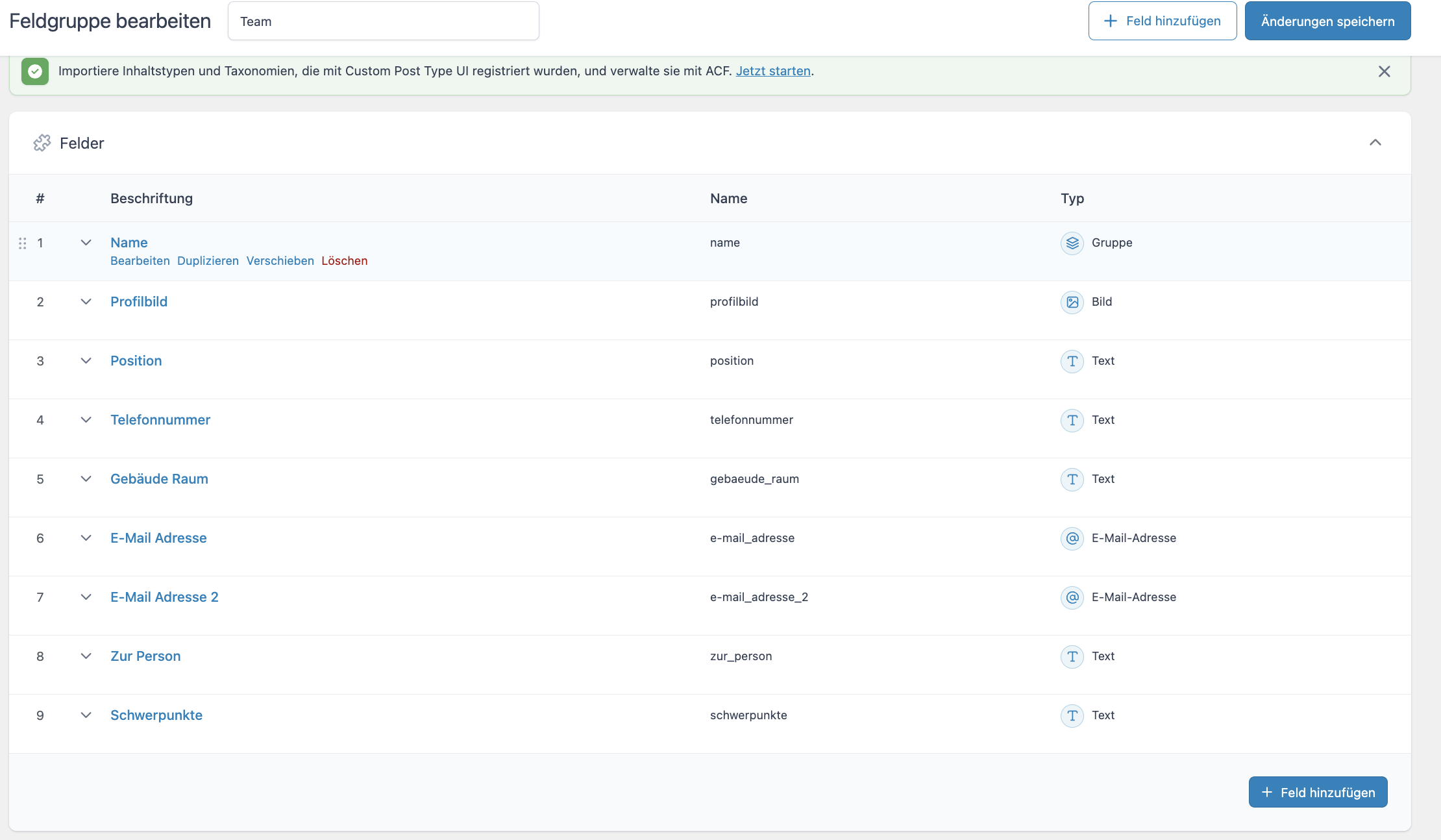Screen dimensions: 1441x840
Task: Expand the Profilbild field row chevron
Action: [86, 302]
